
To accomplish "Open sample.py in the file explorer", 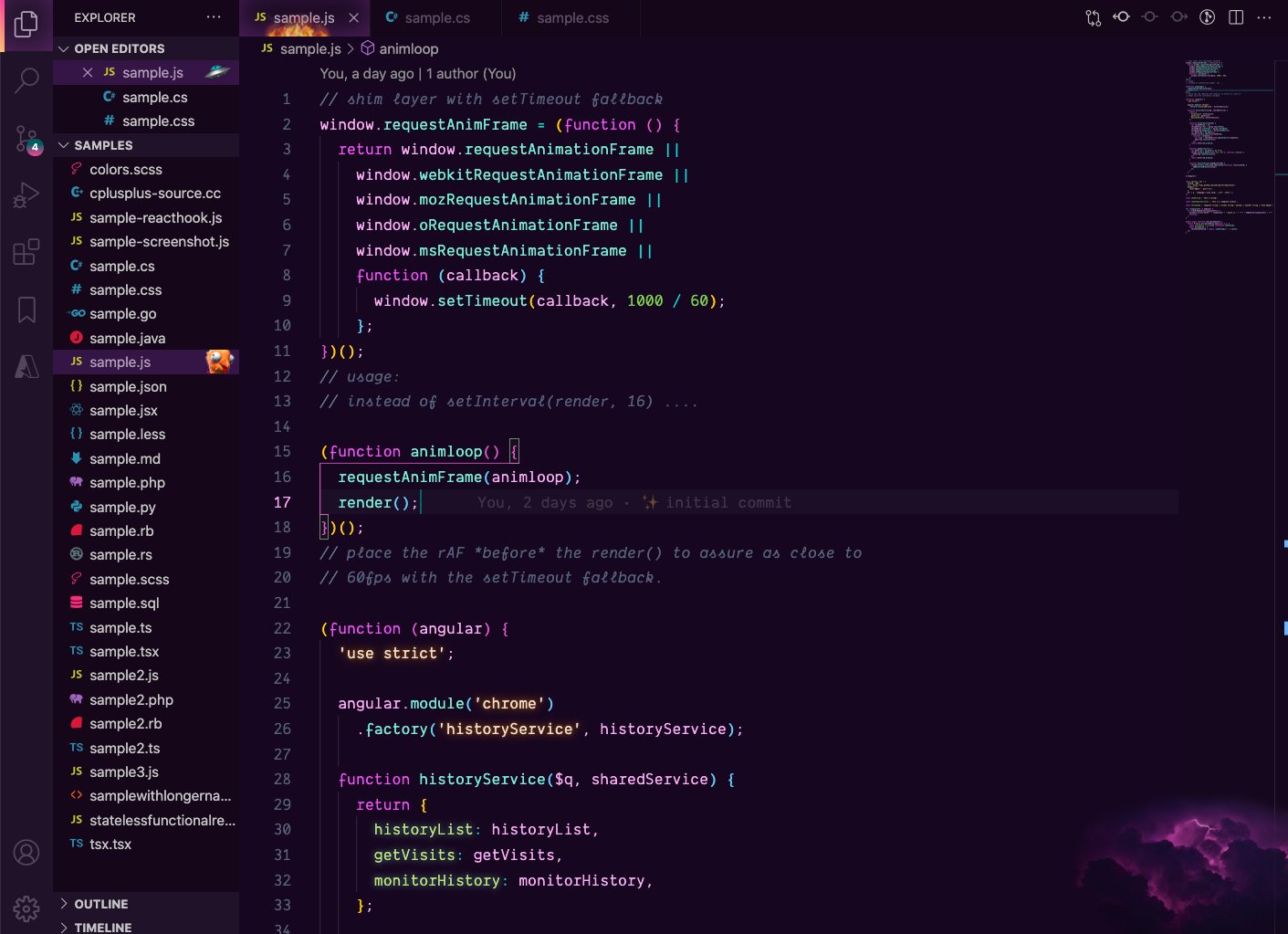I will (122, 507).
